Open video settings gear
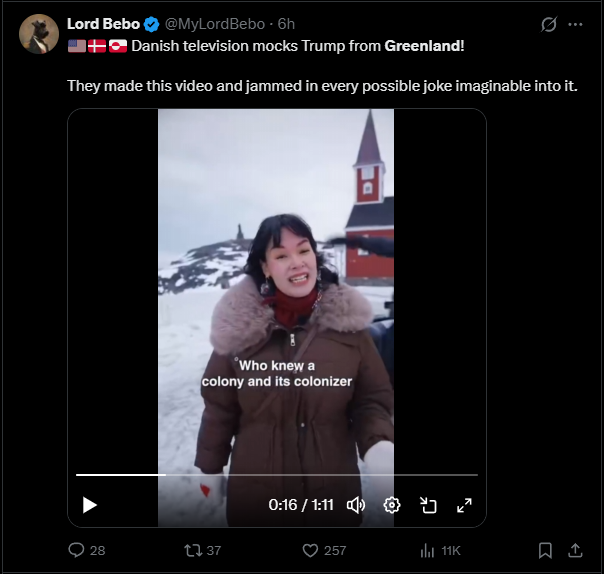 [392, 505]
